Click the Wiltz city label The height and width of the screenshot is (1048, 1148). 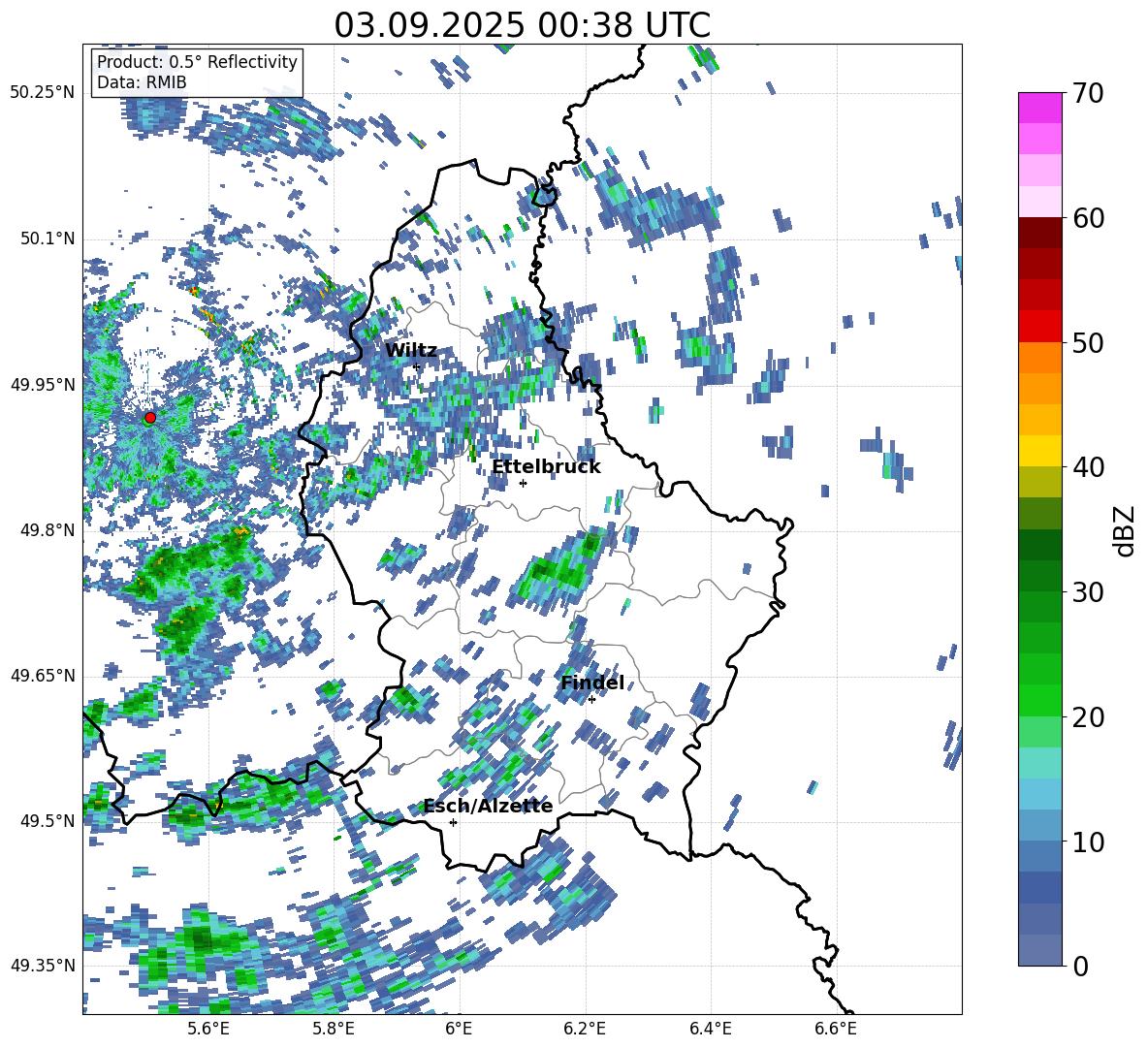coord(411,351)
